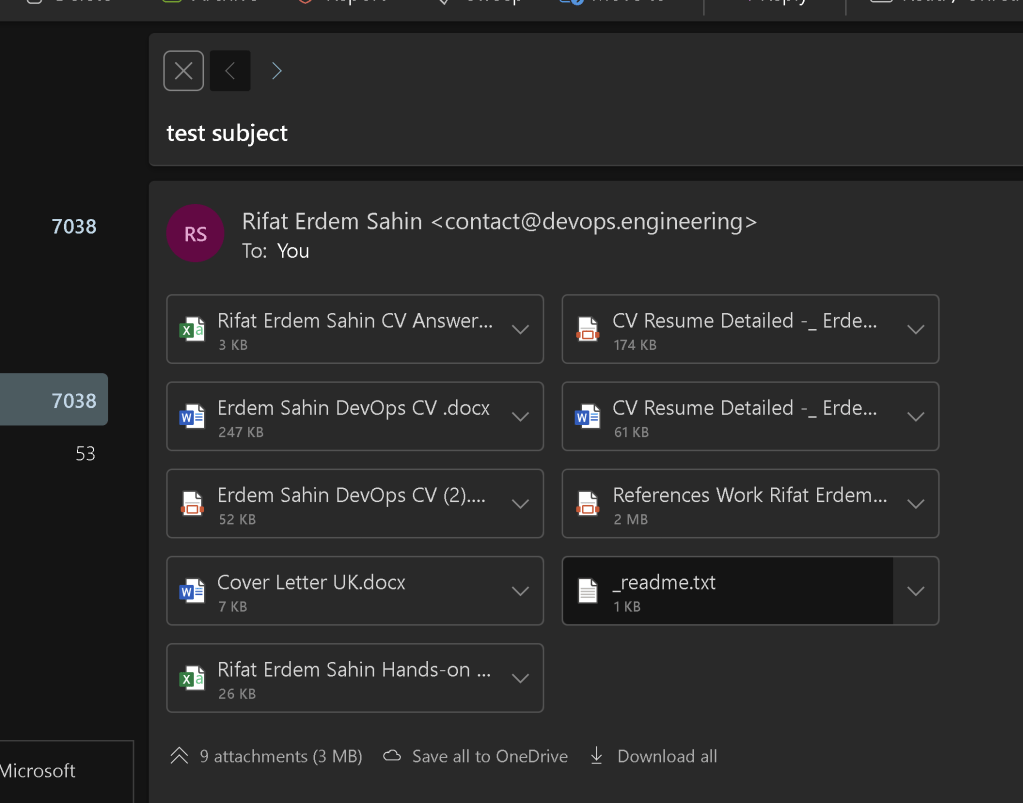Select the unhighlighted folder showing 7038

74,226
